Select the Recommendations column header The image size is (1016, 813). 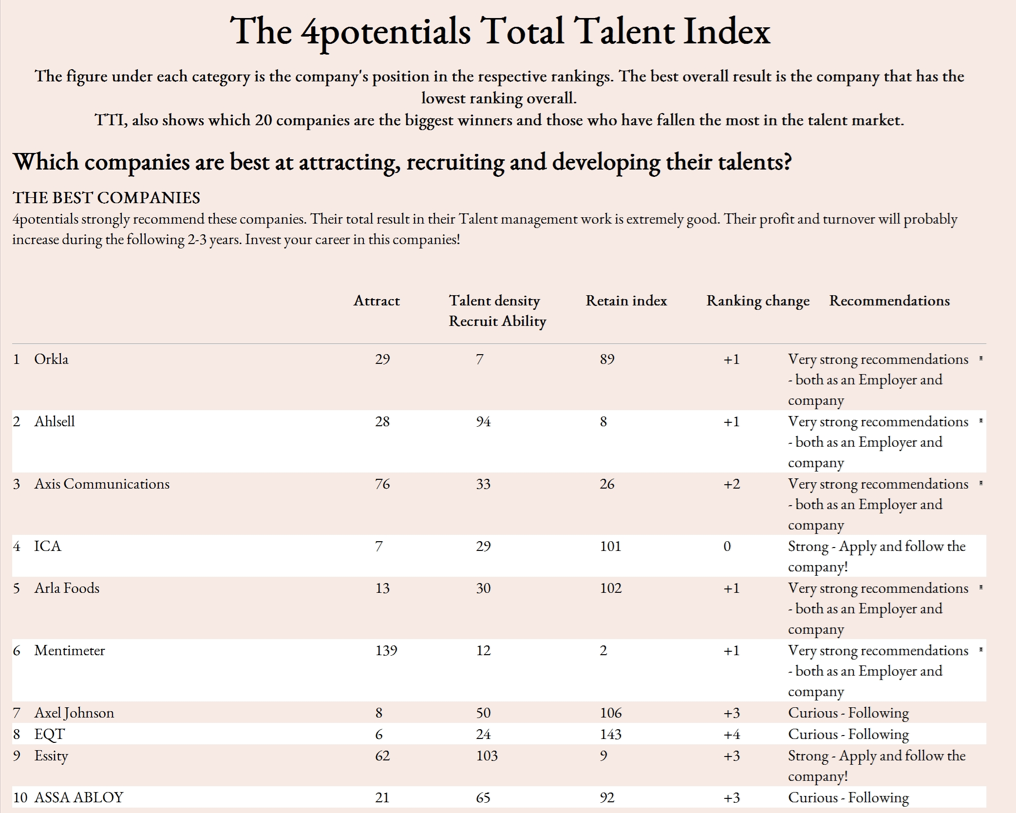tap(890, 301)
